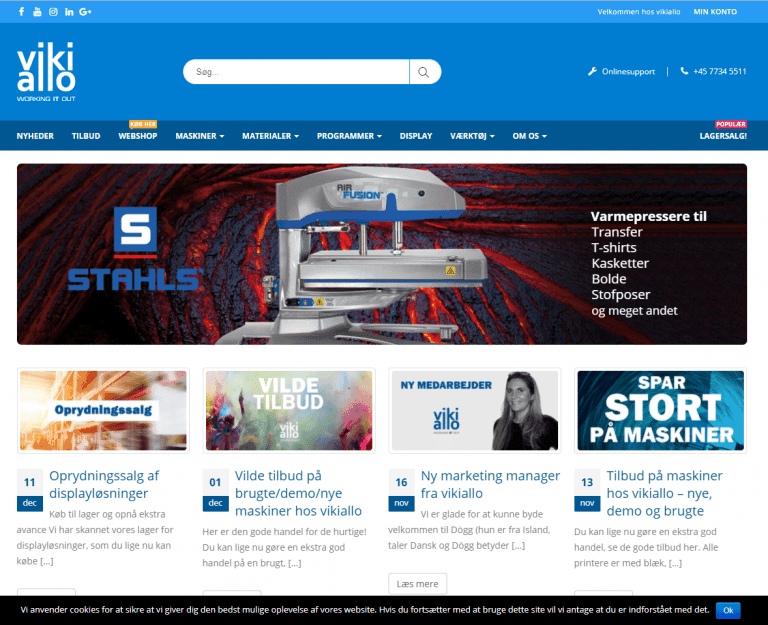Accept cookies with the Ok button
This screenshot has height=625, width=768.
(728, 610)
